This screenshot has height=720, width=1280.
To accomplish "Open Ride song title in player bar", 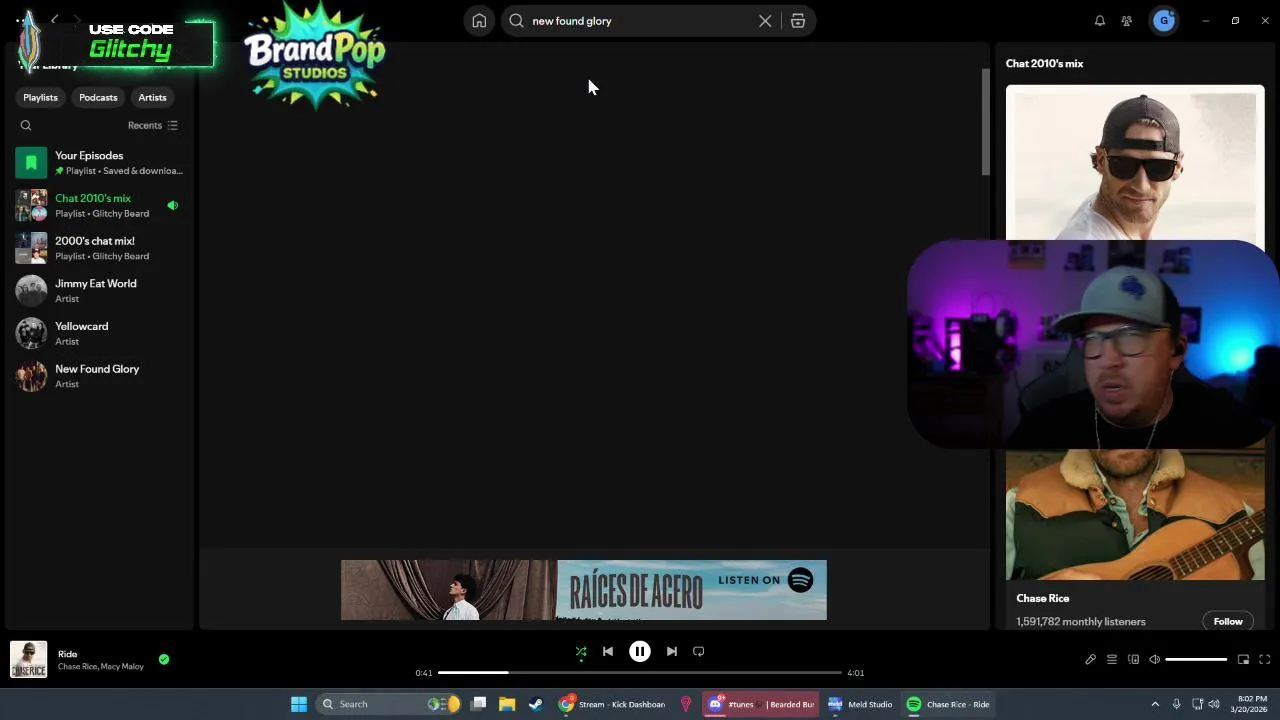I will (67, 654).
